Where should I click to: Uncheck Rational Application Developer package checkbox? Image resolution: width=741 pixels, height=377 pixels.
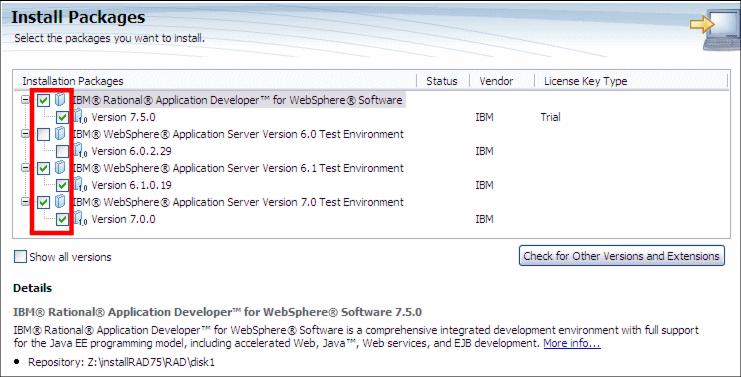(43, 100)
